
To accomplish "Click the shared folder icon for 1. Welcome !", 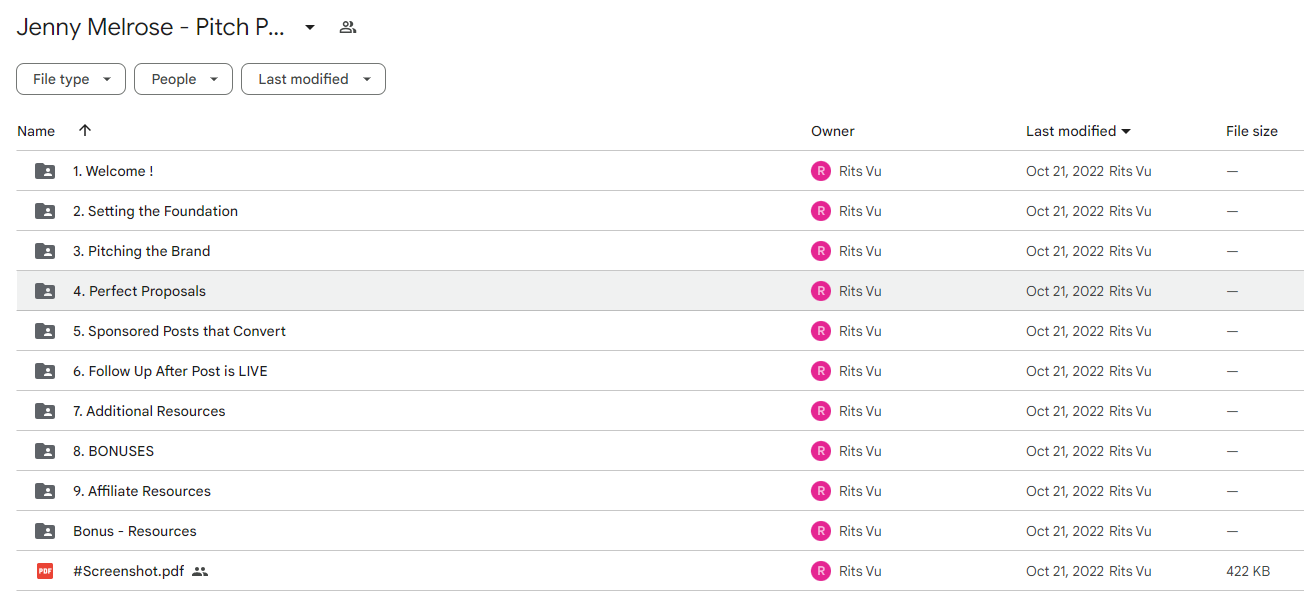I will click(x=45, y=171).
